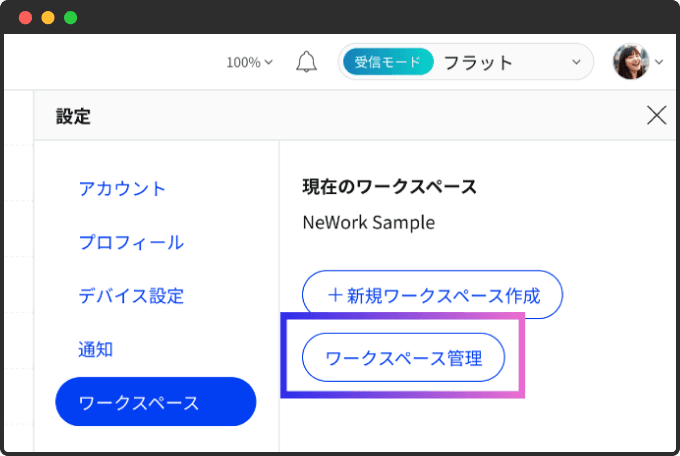This screenshot has height=456, width=680.
Task: Click the user profile avatar photo
Action: point(631,62)
